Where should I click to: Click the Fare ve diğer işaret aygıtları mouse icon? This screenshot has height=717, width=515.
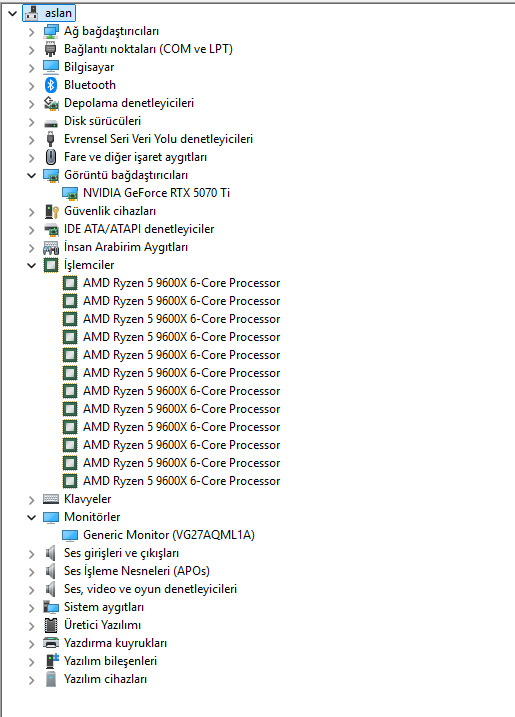[x=51, y=157]
